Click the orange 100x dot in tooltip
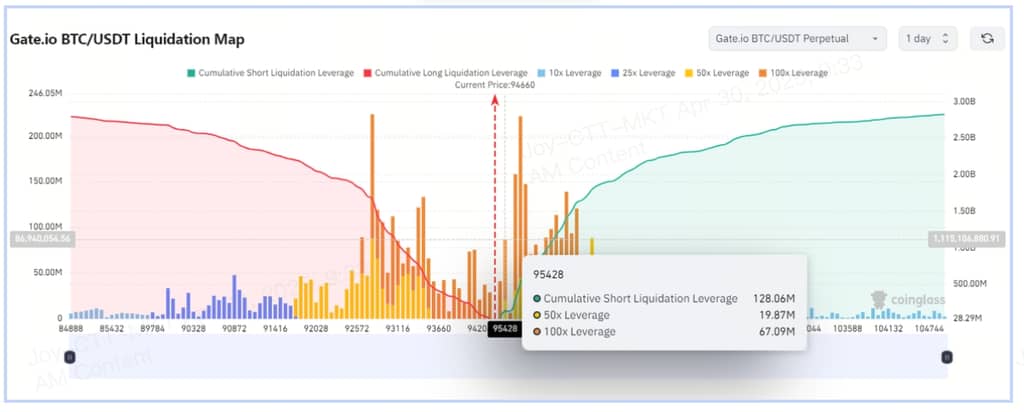 tap(537, 331)
